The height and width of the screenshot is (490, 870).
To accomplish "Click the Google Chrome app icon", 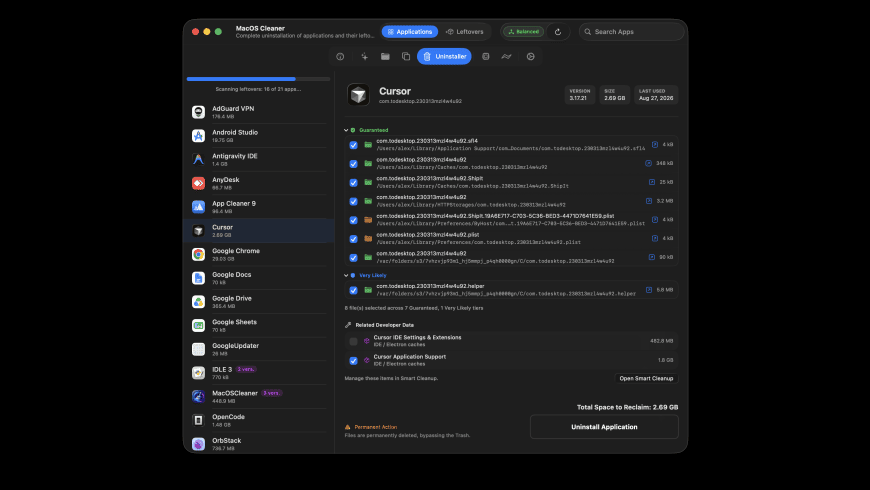I will (198, 254).
